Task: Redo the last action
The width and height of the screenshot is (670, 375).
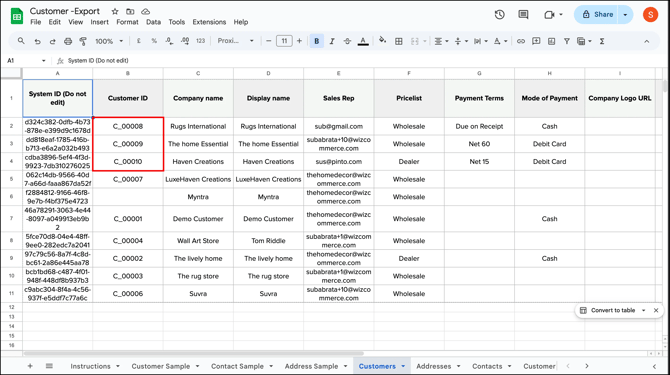Action: [53, 41]
